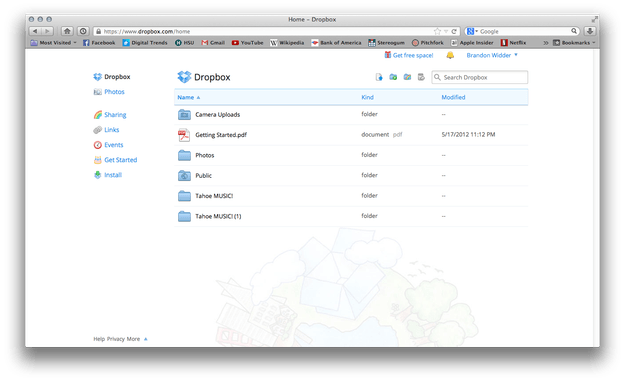Open the Gmail bookmark
This screenshot has height=382, width=625.
(213, 43)
